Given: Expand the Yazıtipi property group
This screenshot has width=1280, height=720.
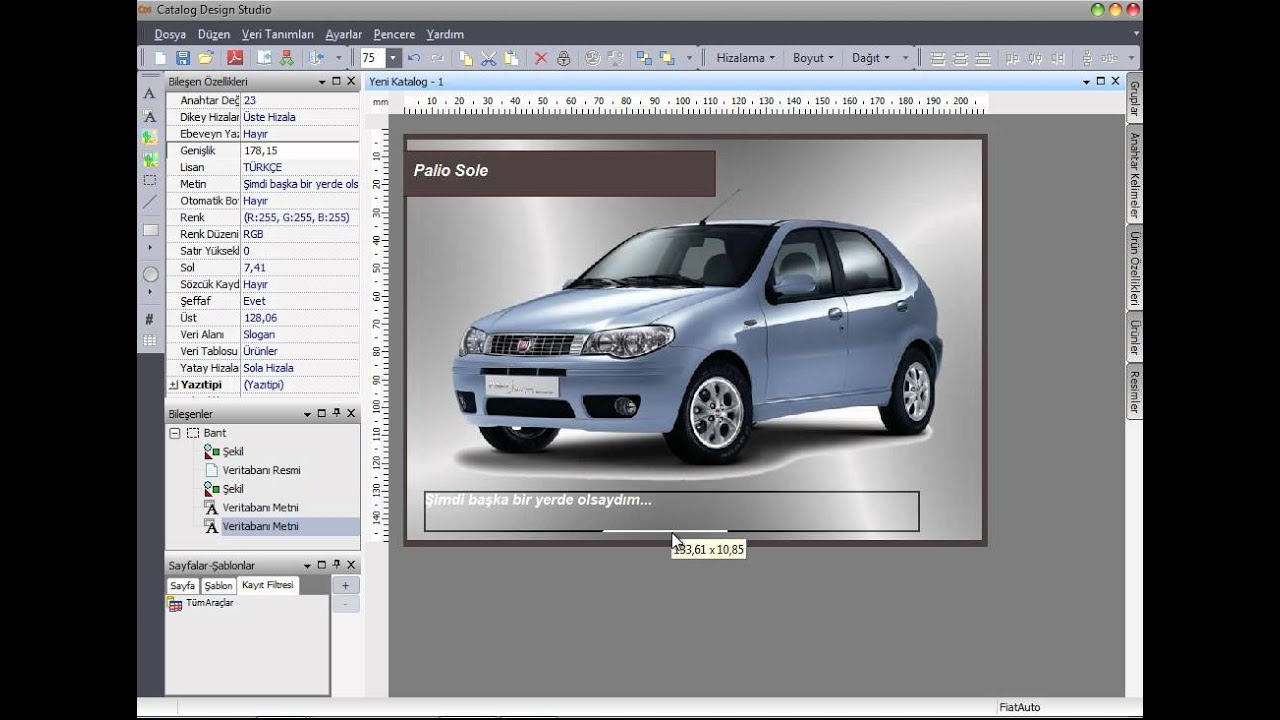Looking at the screenshot, I should (x=173, y=385).
